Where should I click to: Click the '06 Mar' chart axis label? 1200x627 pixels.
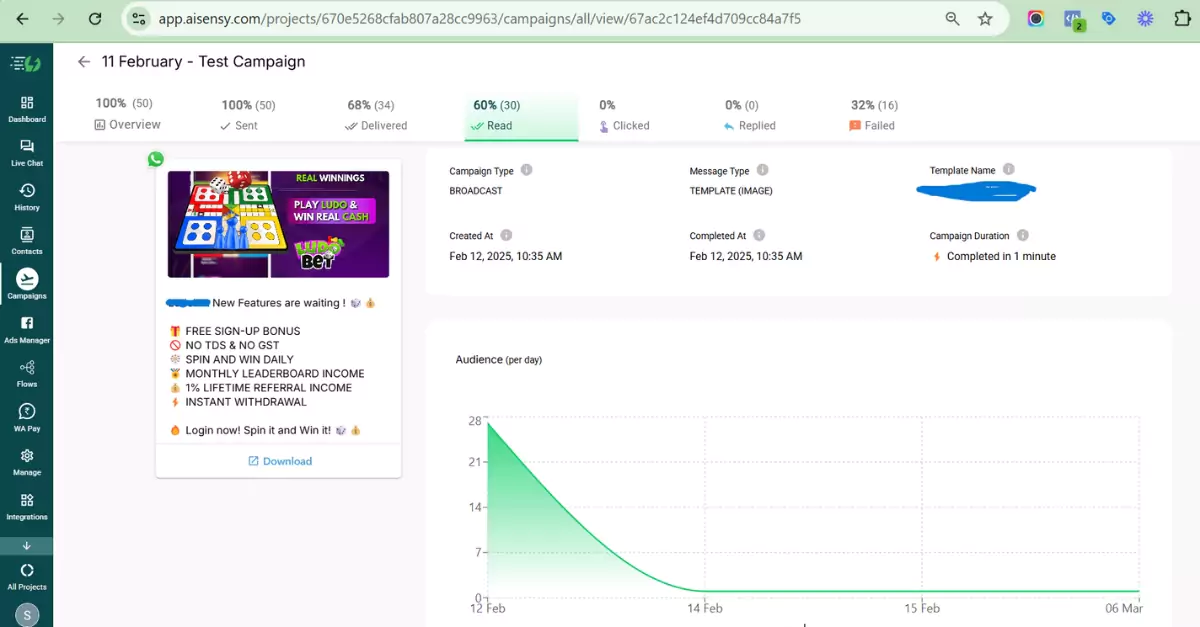(1123, 607)
